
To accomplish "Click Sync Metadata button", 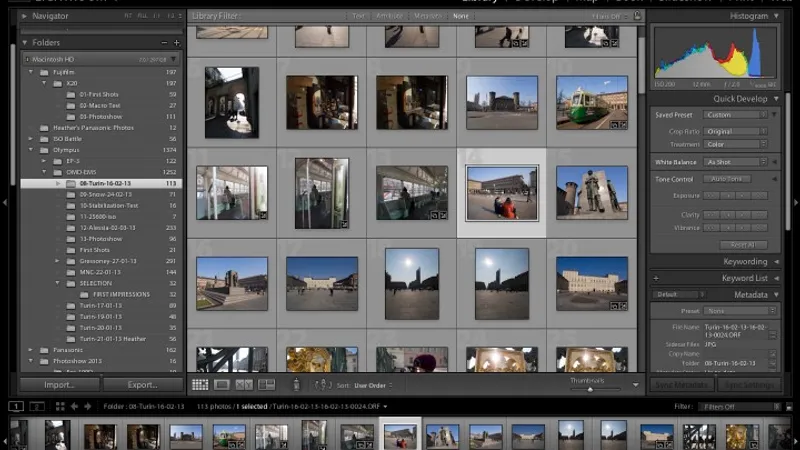I will pyautogui.click(x=682, y=385).
